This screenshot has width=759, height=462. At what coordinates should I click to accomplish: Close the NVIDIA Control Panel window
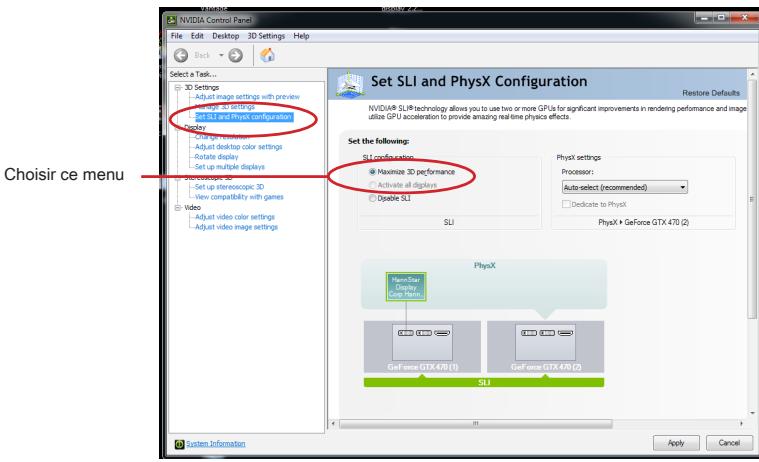744,18
